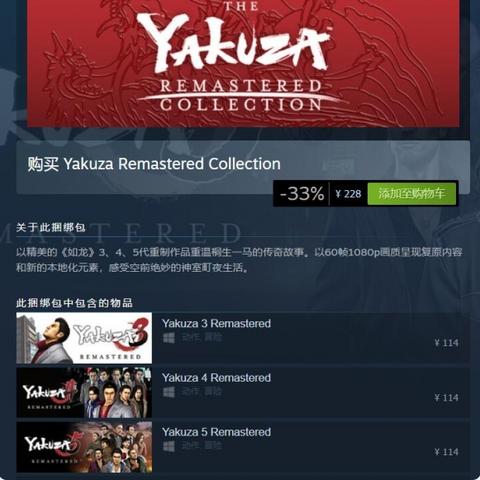This screenshot has height=480, width=480.
Task: Click the Yakuza 3 Remastered title link
Action: [x=216, y=323]
